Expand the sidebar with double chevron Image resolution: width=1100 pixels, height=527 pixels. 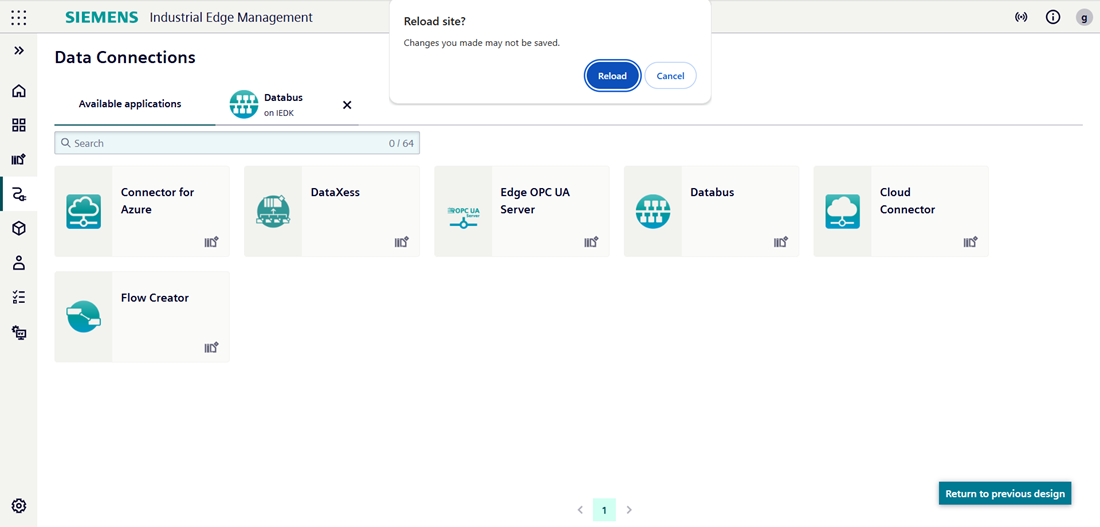[19, 51]
